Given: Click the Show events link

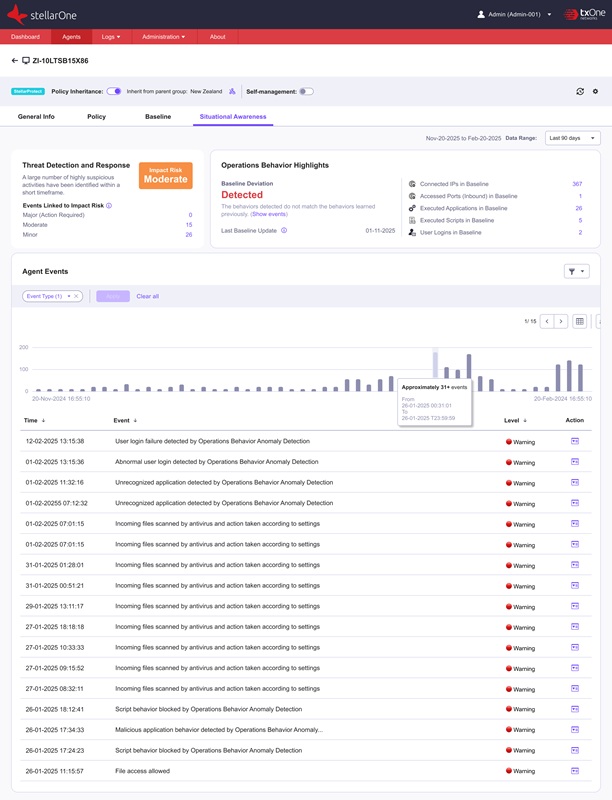Looking at the screenshot, I should coord(269,214).
